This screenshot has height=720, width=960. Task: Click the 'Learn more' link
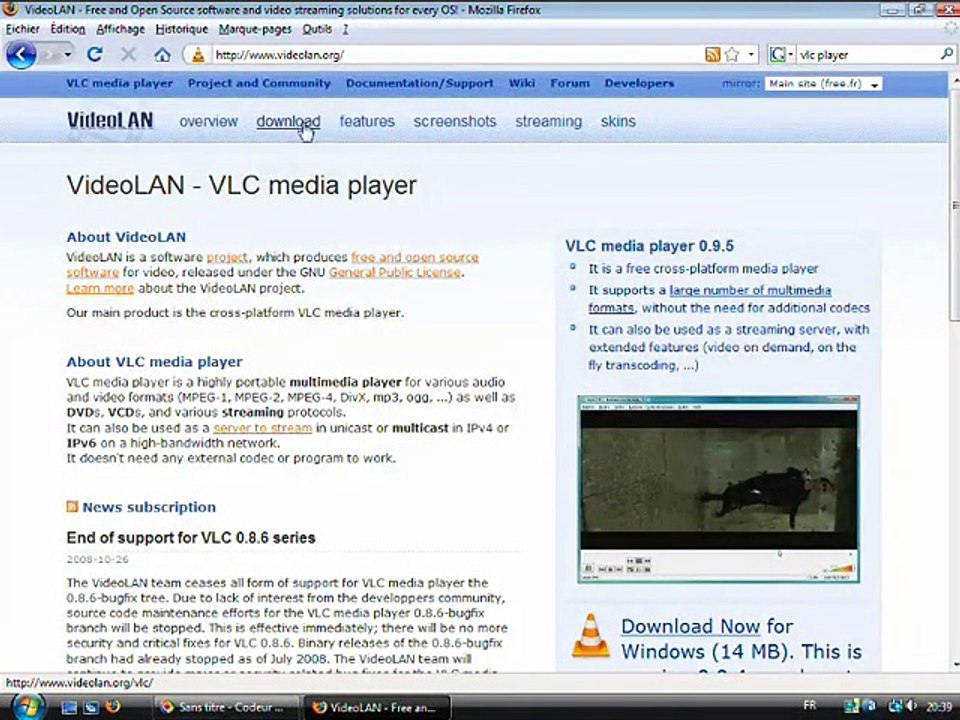click(x=100, y=288)
